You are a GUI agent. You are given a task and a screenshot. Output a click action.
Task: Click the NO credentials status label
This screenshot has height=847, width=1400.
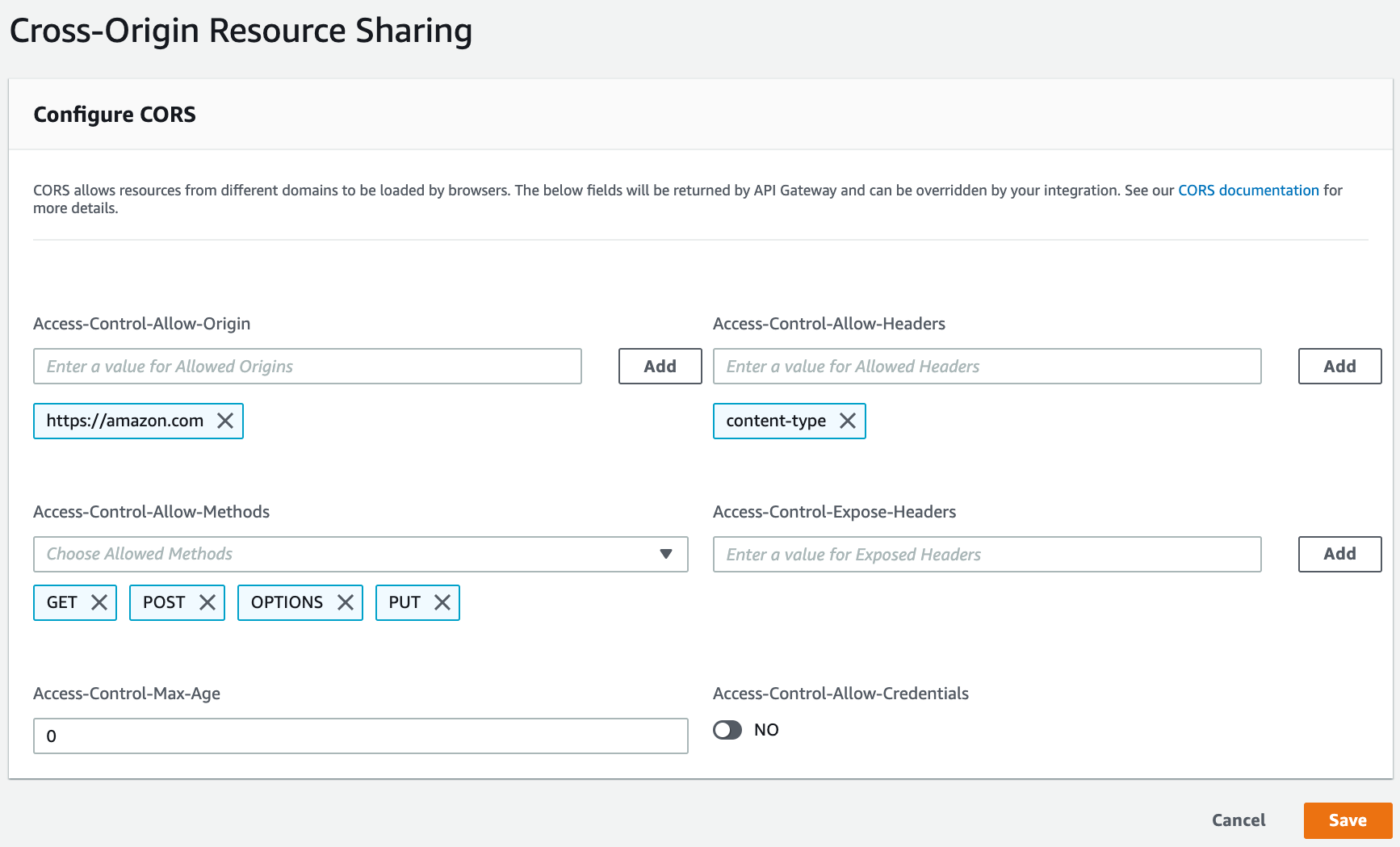pyautogui.click(x=767, y=729)
